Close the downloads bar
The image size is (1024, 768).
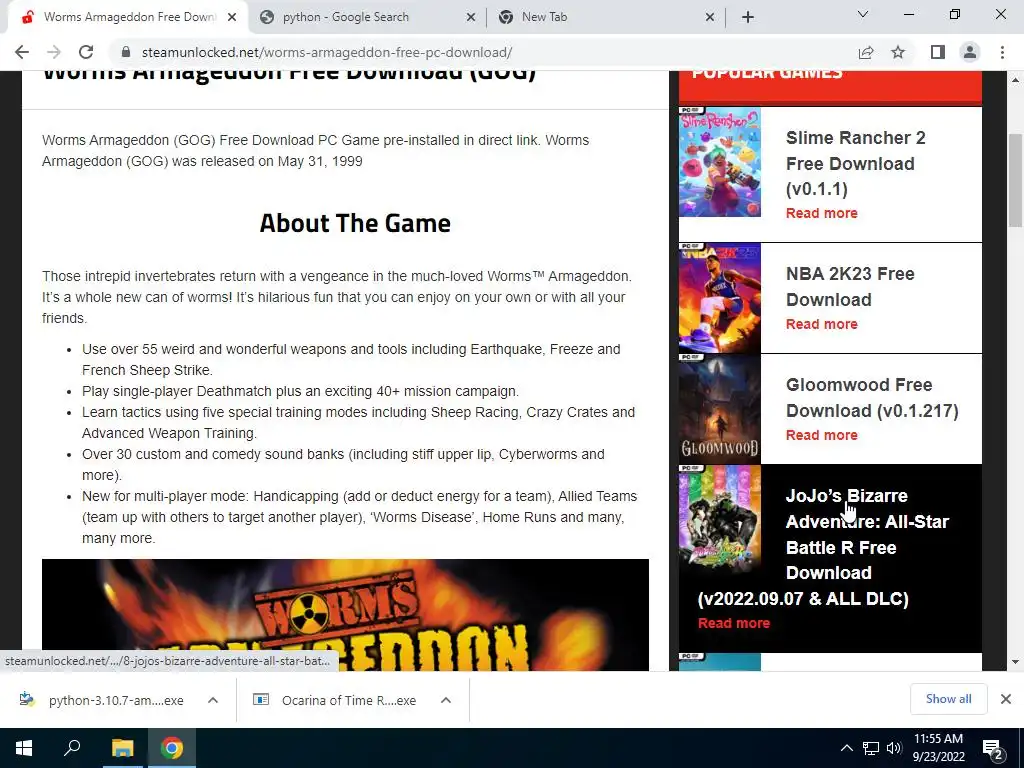pos(1006,699)
